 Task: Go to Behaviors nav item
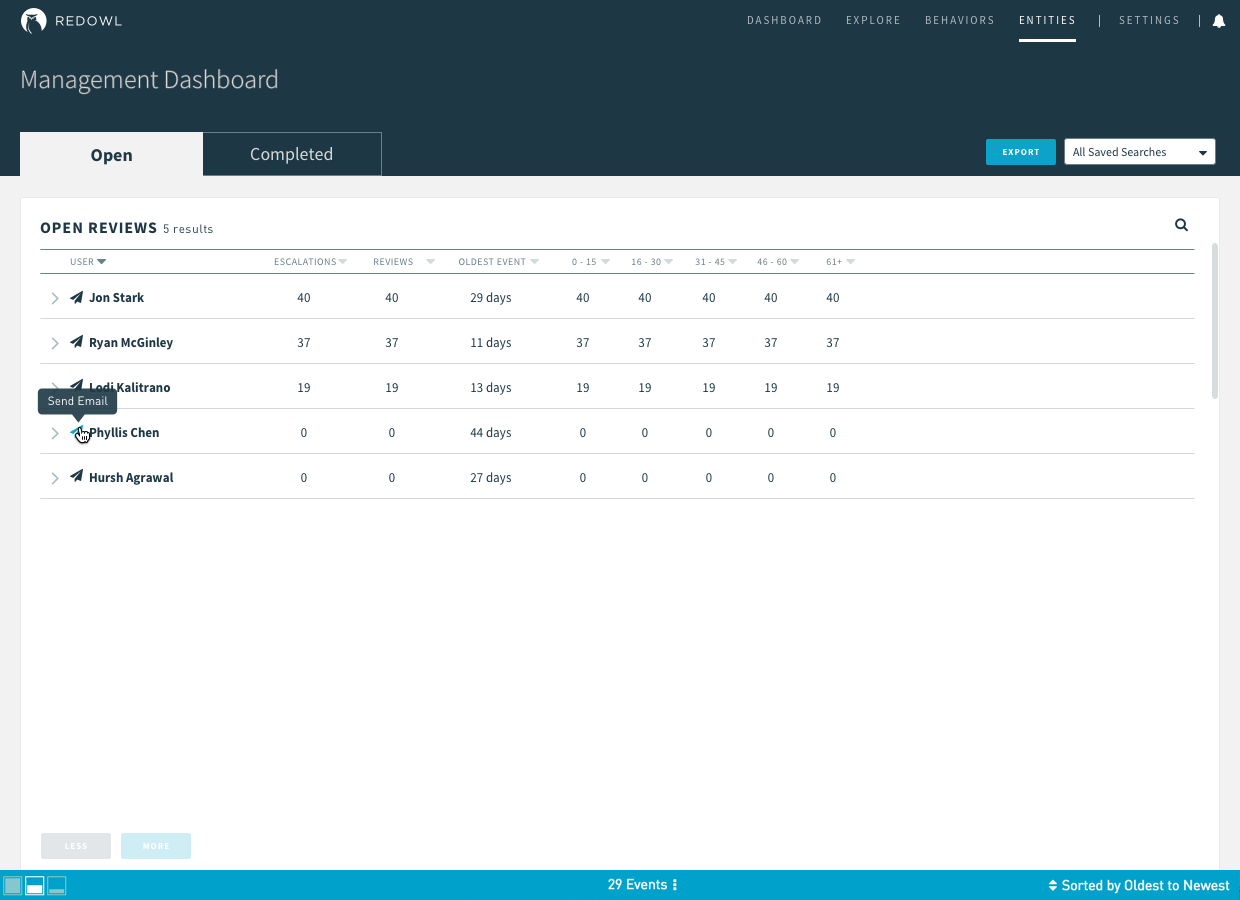[960, 20]
